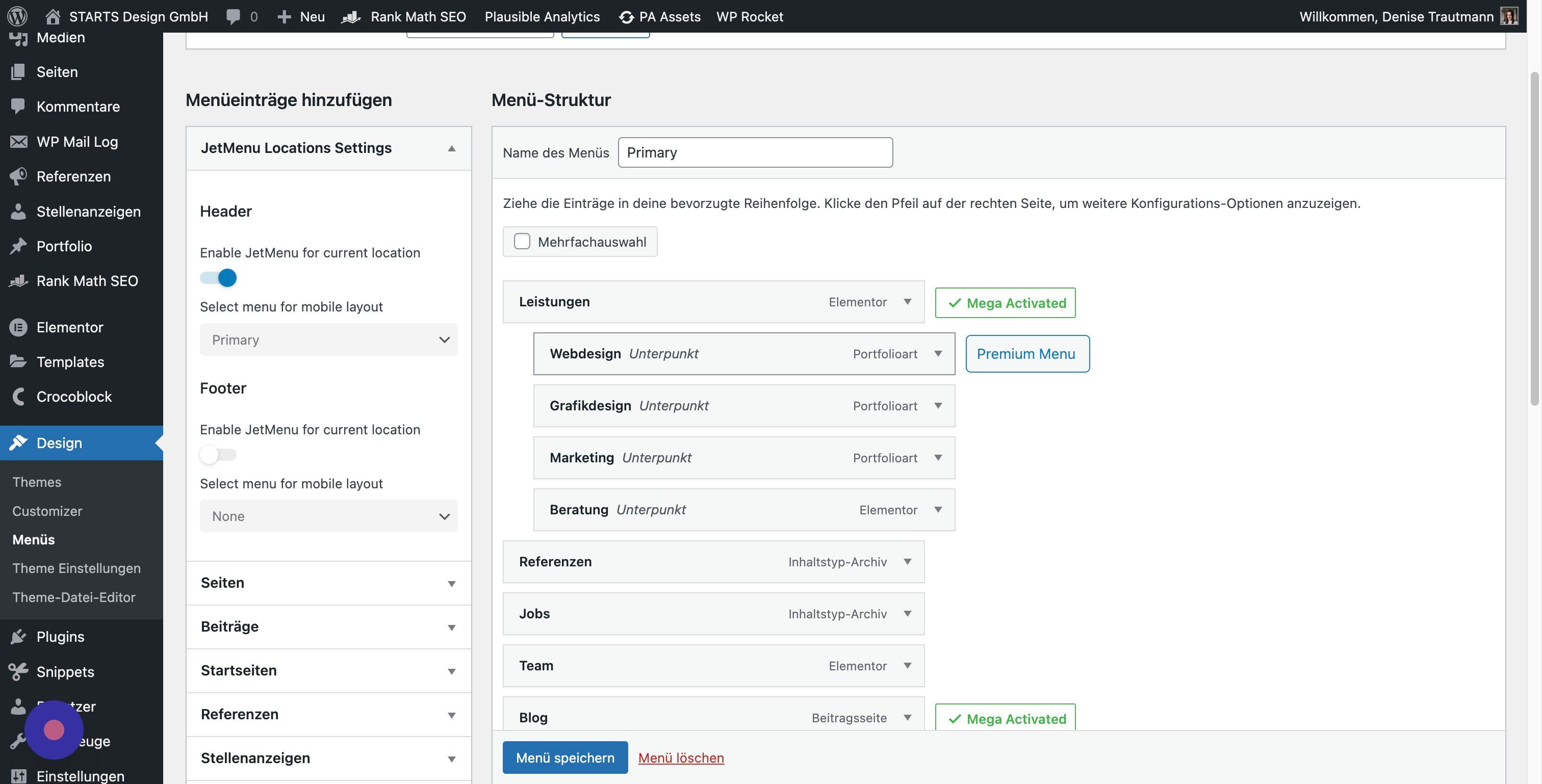Open WP Mail Log envelope icon

coord(18,142)
